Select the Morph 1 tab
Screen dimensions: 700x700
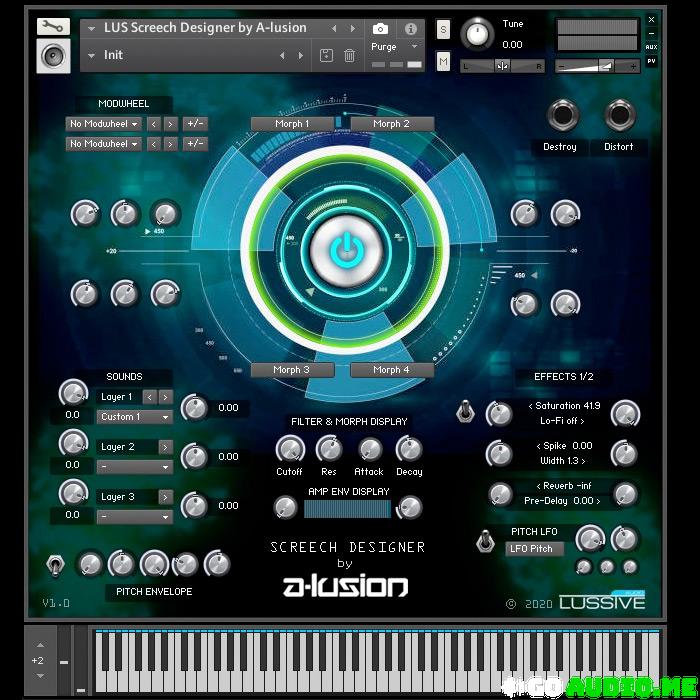[292, 124]
